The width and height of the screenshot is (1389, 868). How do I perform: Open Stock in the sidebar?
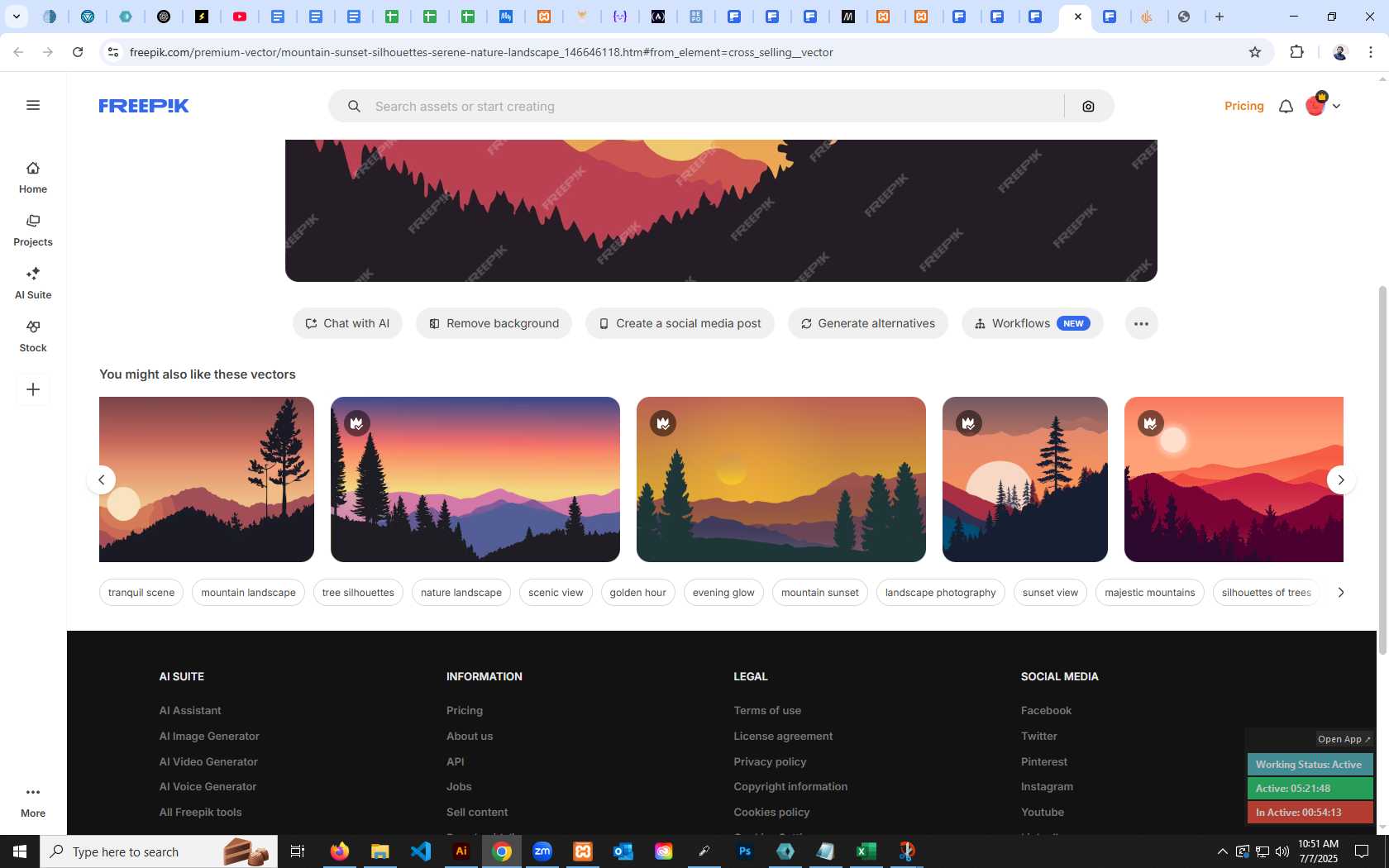pyautogui.click(x=33, y=336)
